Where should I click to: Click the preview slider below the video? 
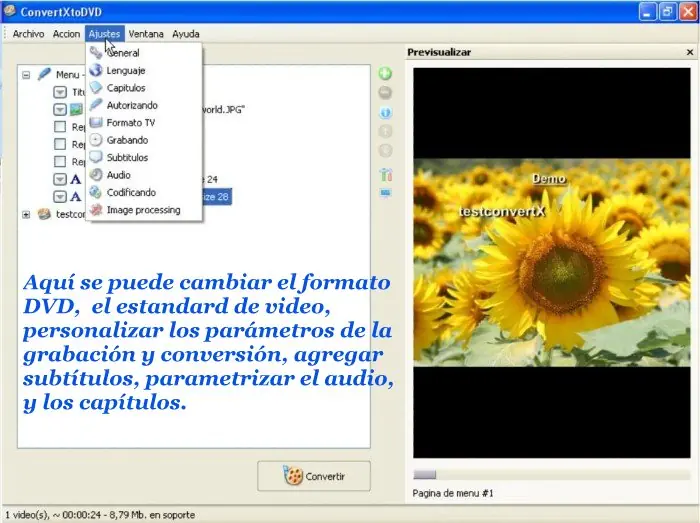(425, 475)
